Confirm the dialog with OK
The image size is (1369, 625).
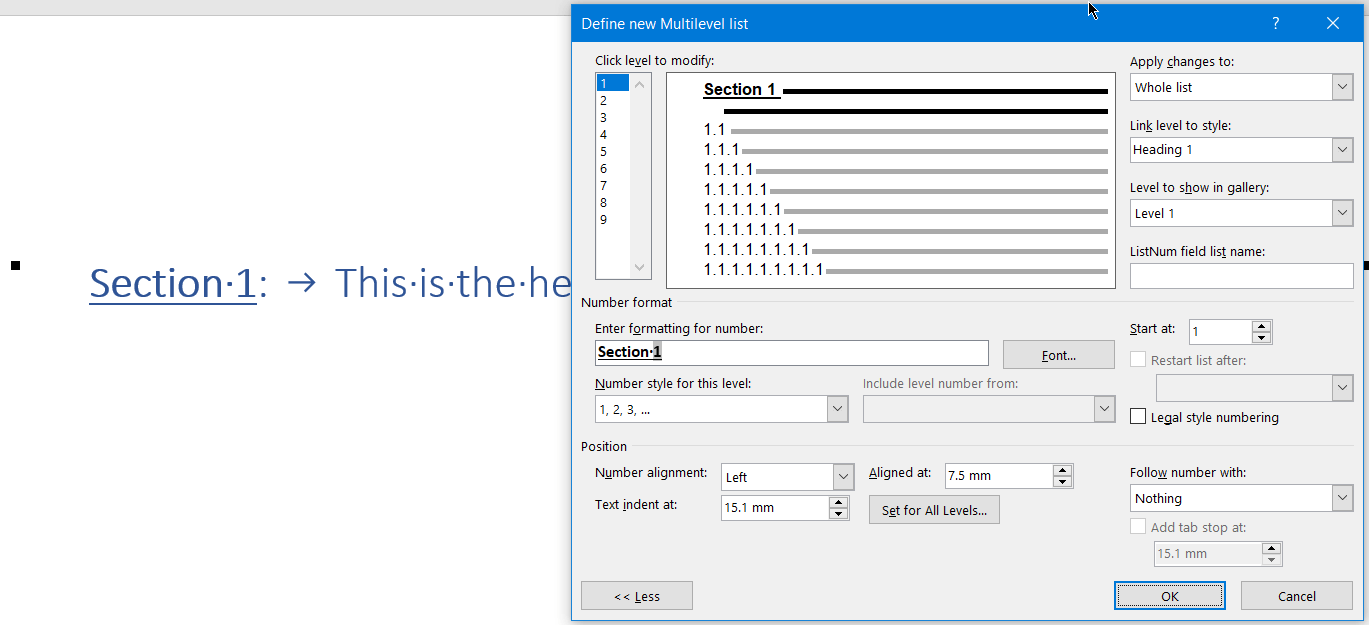coord(1170,596)
